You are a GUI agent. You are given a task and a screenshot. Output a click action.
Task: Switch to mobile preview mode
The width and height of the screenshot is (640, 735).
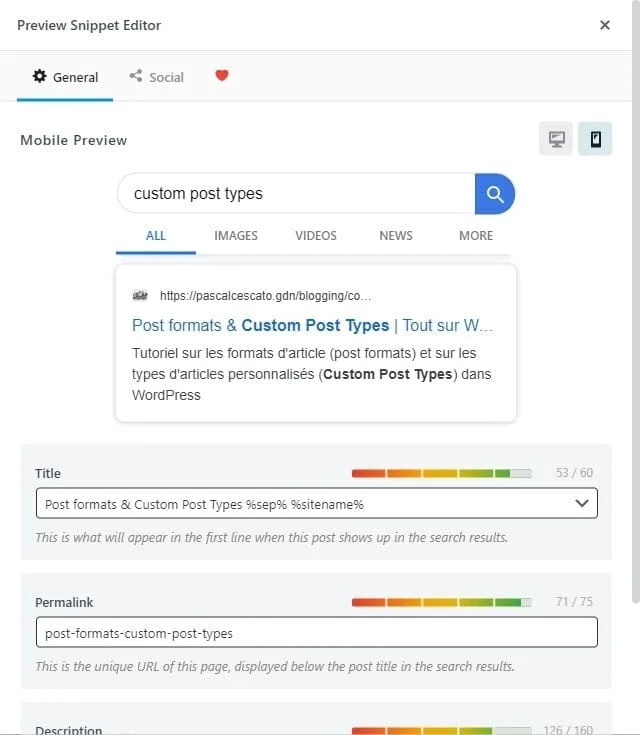595,140
